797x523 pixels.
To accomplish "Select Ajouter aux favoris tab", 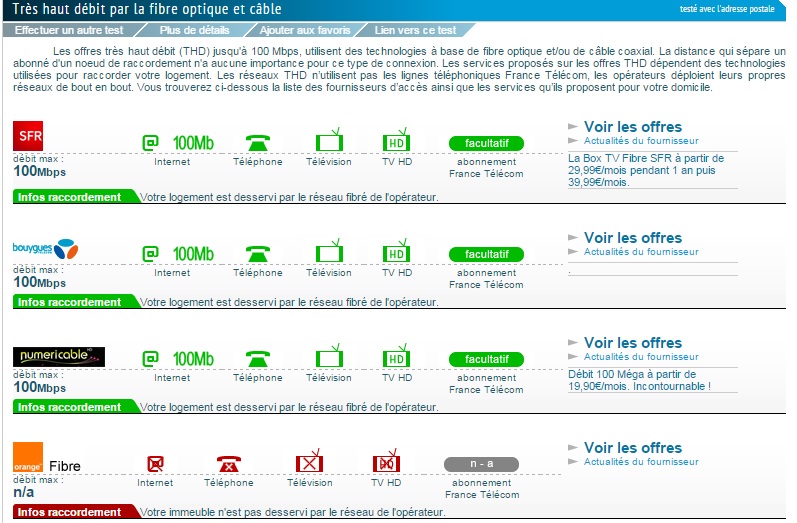I will pos(305,30).
